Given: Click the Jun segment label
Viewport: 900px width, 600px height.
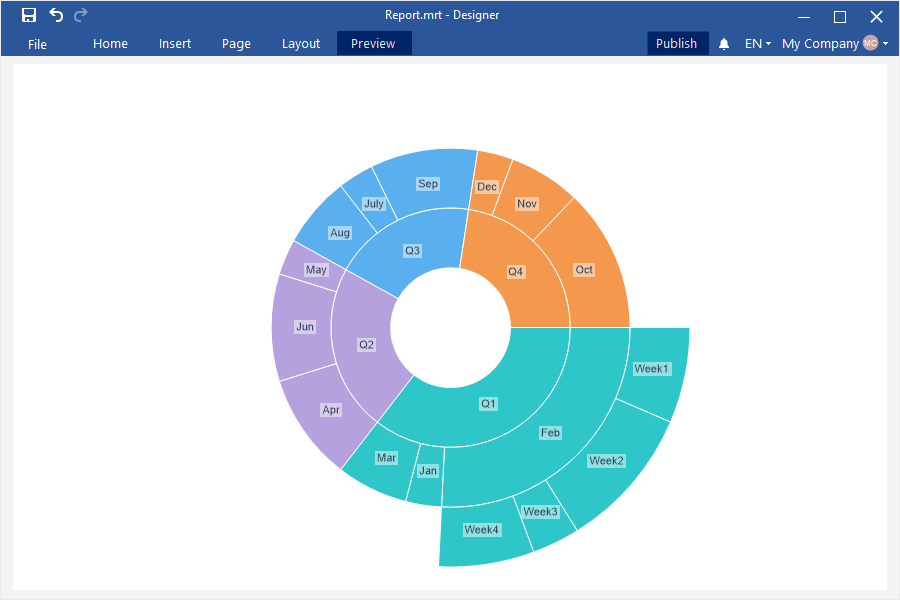Looking at the screenshot, I should click(305, 327).
